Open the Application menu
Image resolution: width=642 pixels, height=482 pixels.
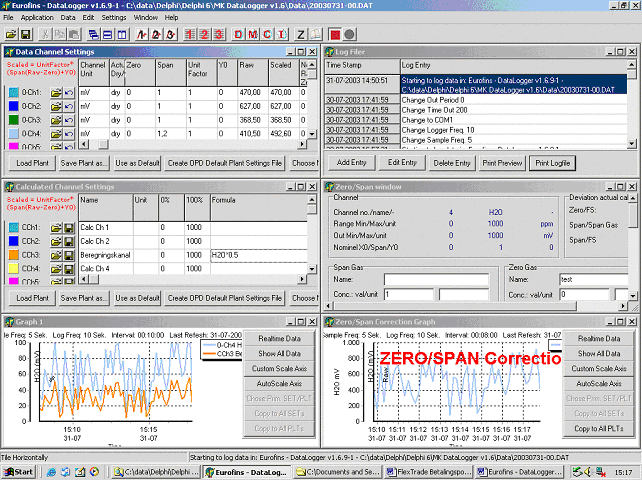pyautogui.click(x=37, y=18)
